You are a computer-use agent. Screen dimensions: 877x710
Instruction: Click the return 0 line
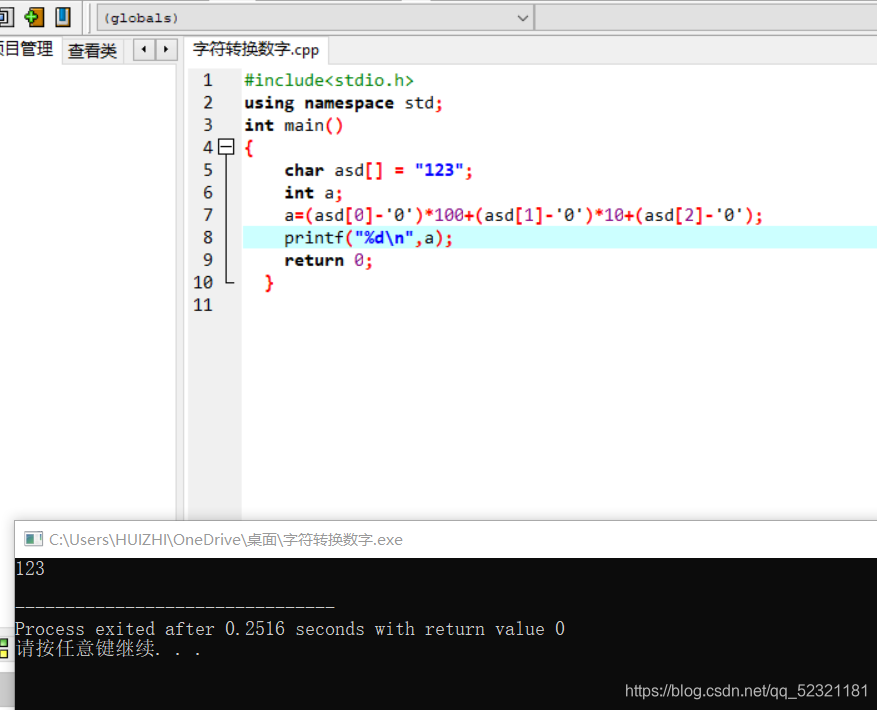click(328, 260)
